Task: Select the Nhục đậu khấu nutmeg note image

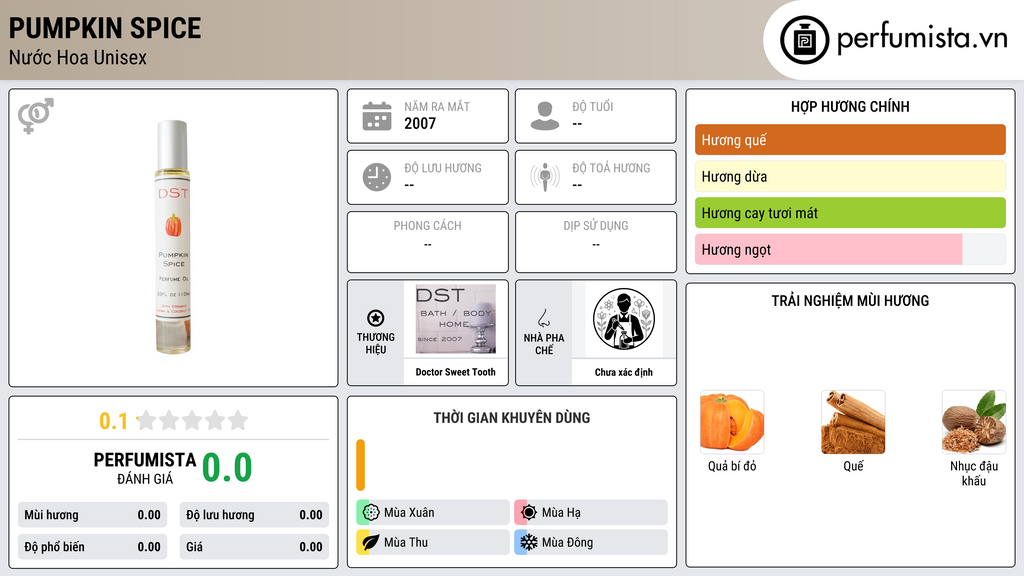Action: coord(974,422)
